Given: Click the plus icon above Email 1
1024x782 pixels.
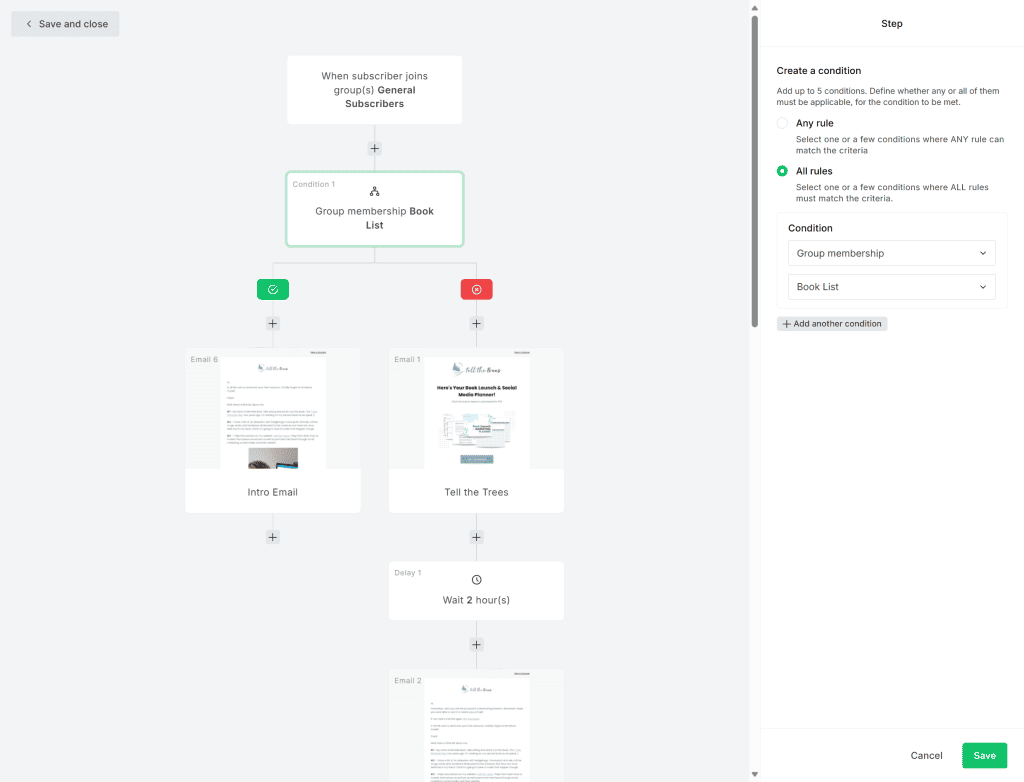Looking at the screenshot, I should tap(476, 323).
